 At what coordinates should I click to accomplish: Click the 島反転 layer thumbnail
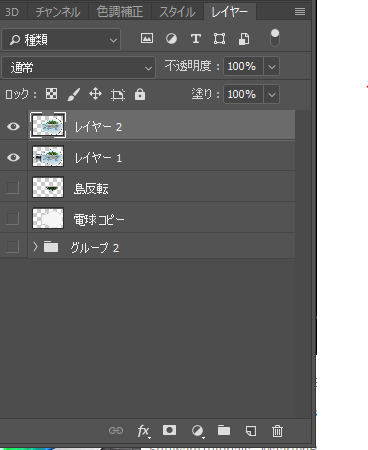48,187
